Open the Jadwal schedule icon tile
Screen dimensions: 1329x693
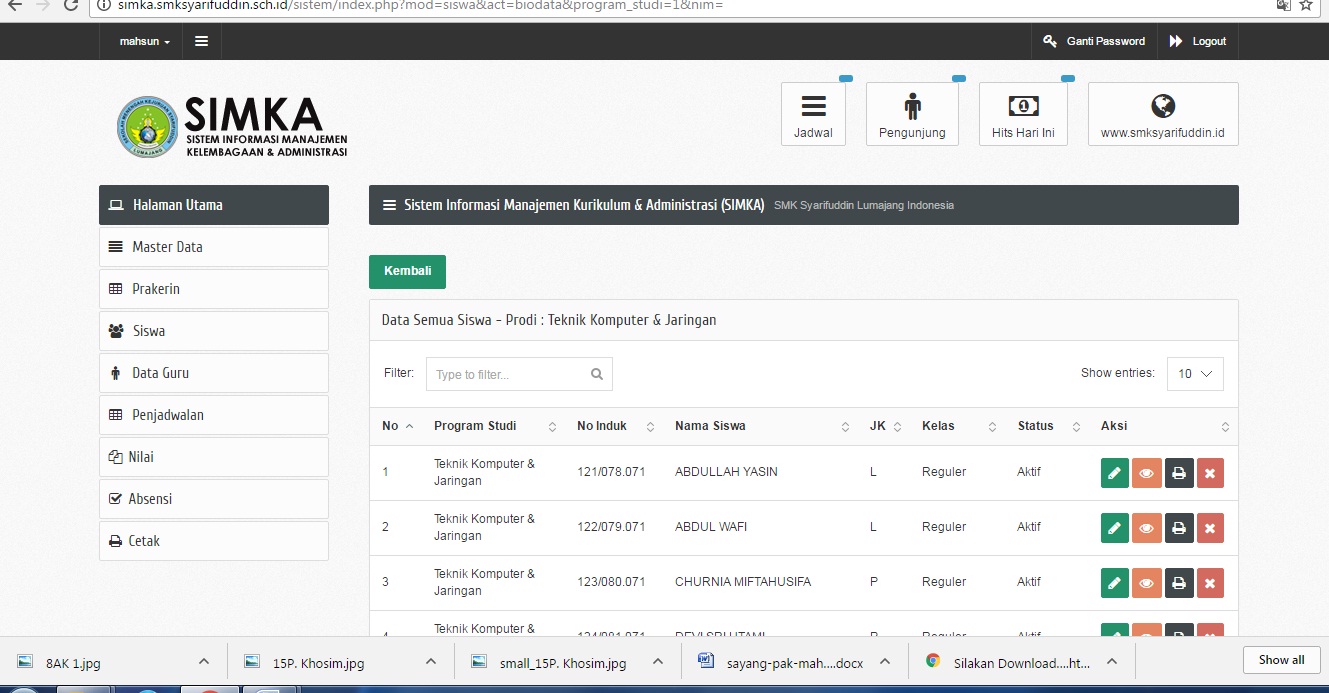click(x=813, y=115)
